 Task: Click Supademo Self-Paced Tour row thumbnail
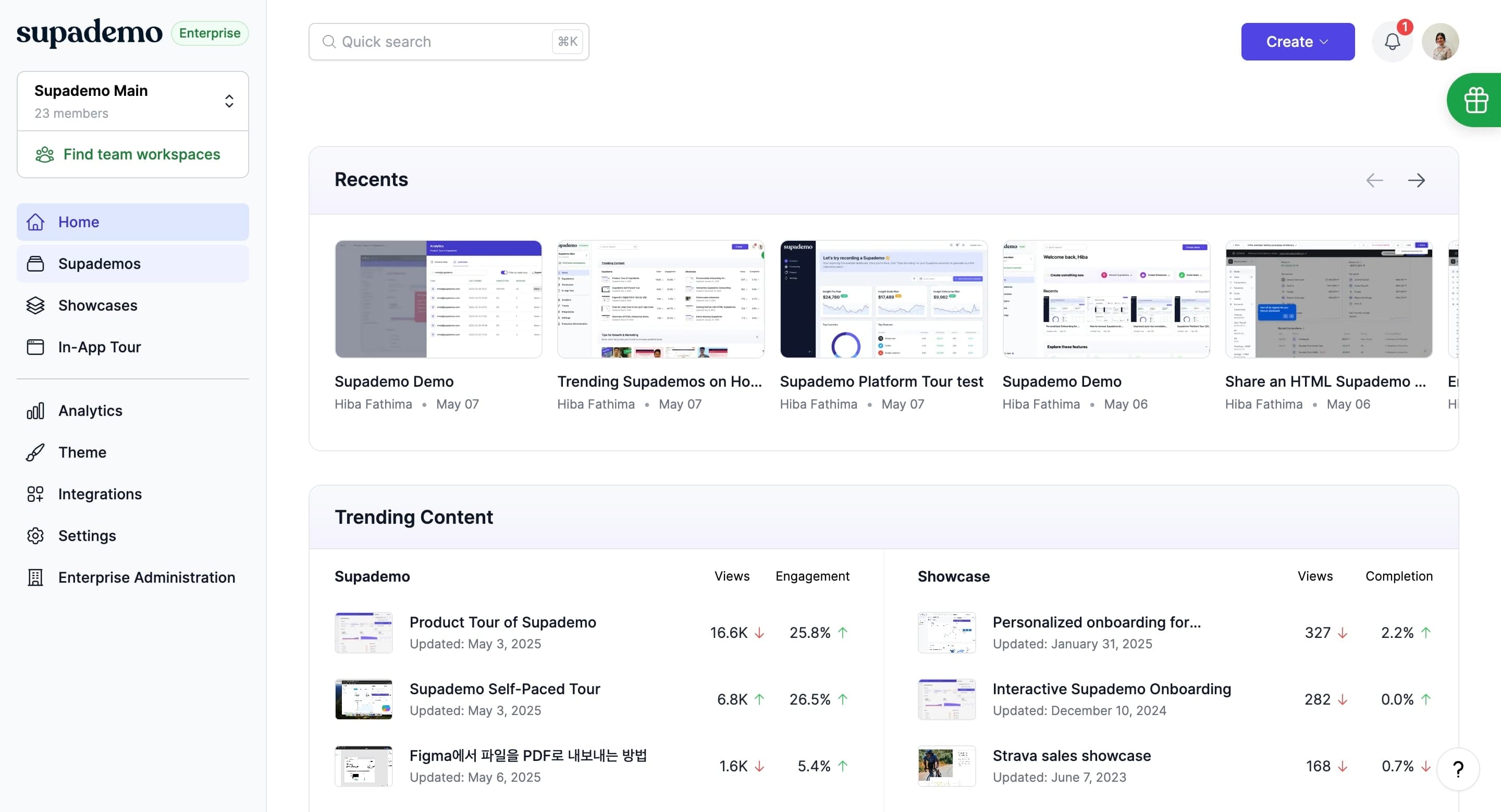tap(364, 699)
